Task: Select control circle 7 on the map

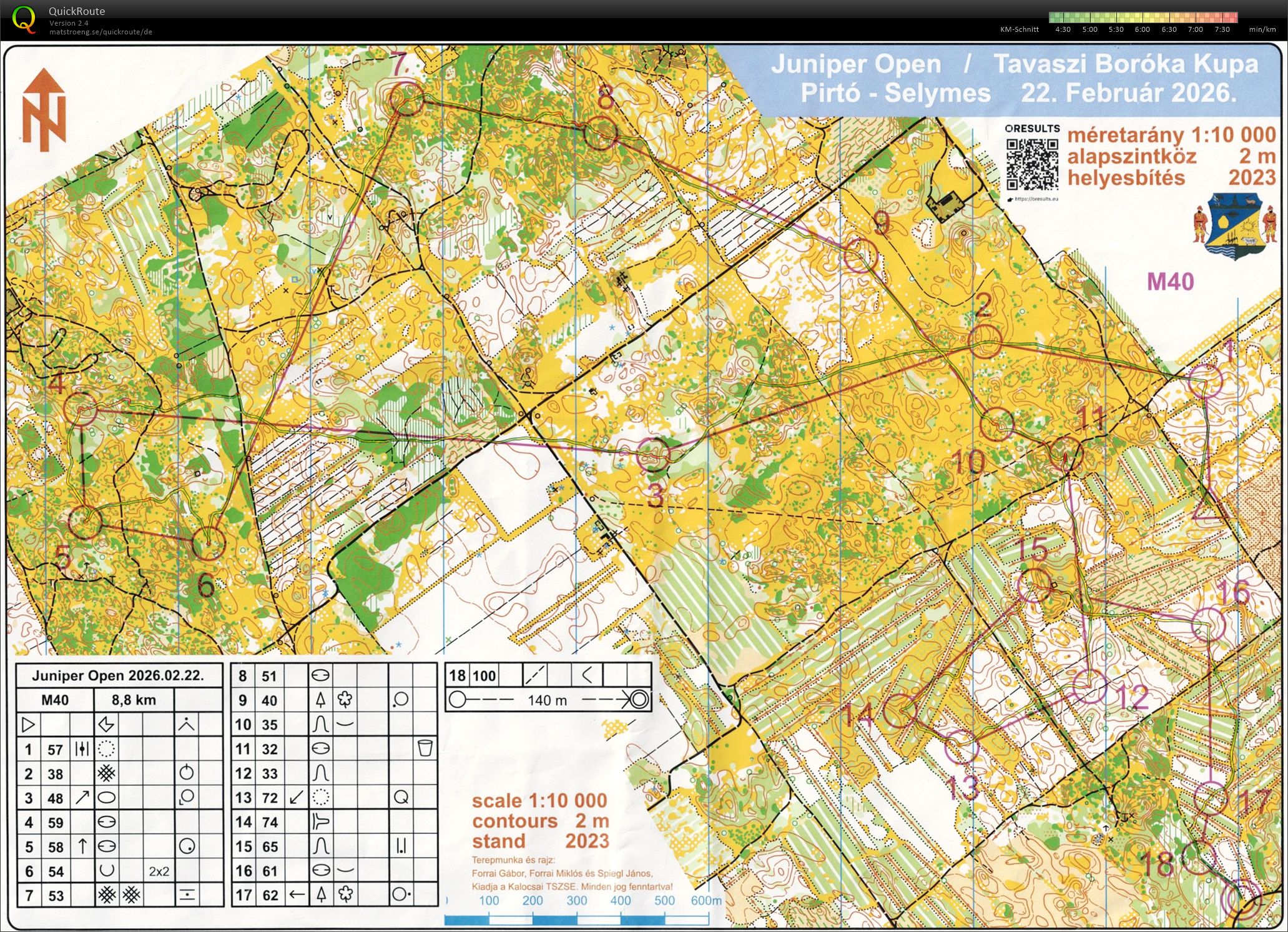Action: pos(406,99)
